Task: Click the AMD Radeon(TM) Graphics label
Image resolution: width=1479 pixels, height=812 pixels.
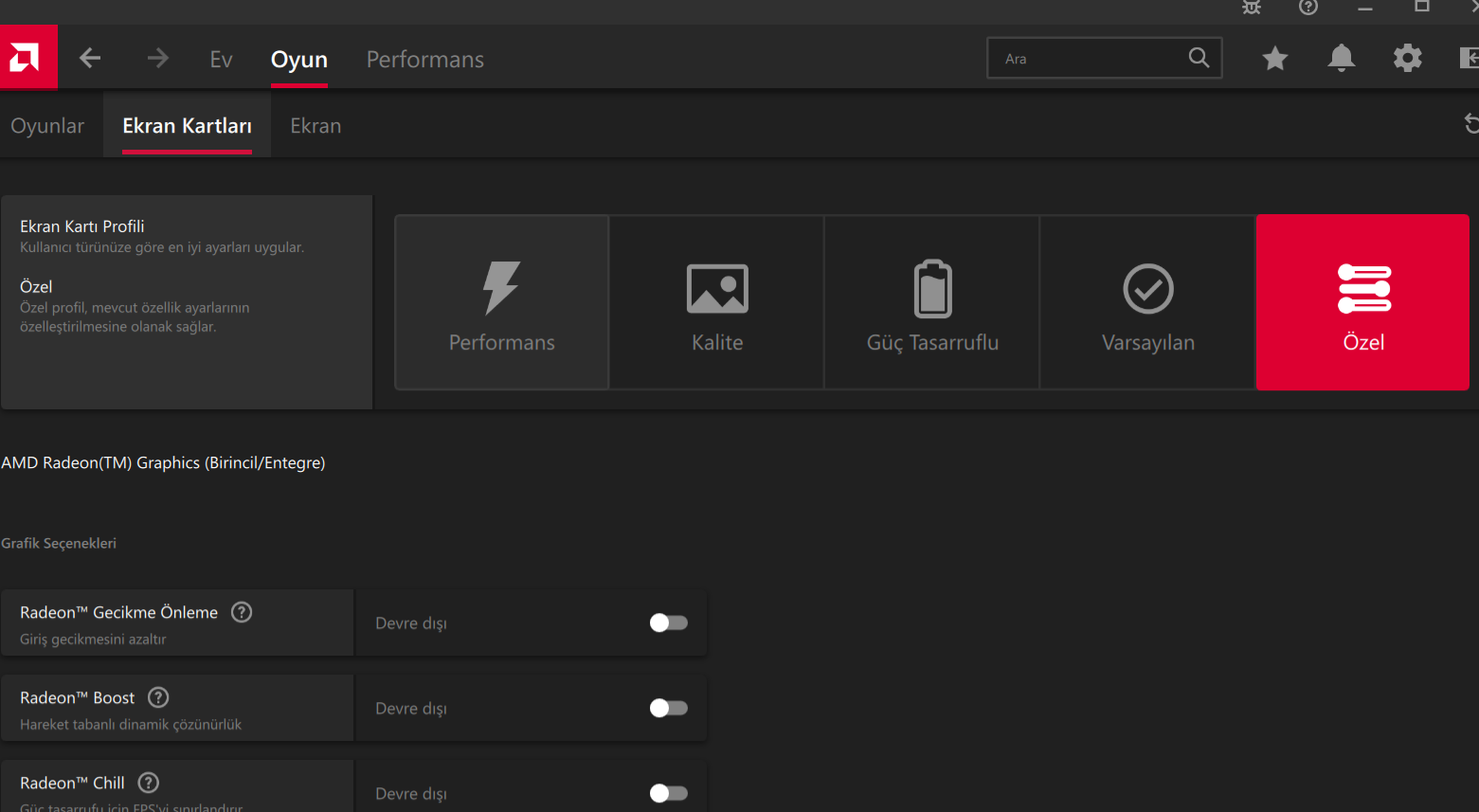Action: [x=163, y=462]
